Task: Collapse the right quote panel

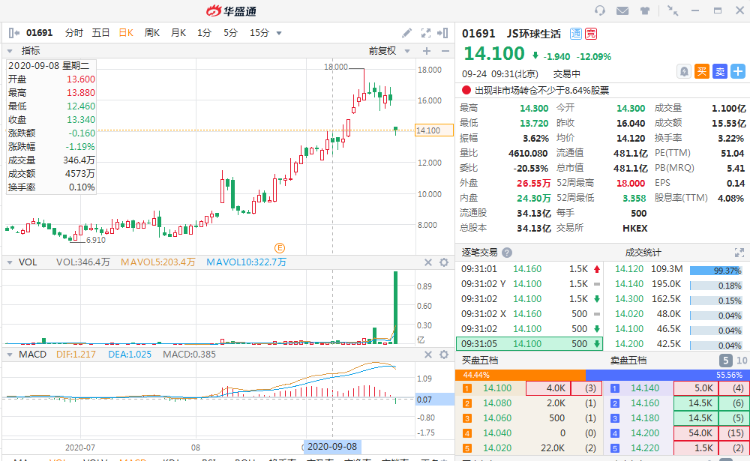Action: coord(443,33)
